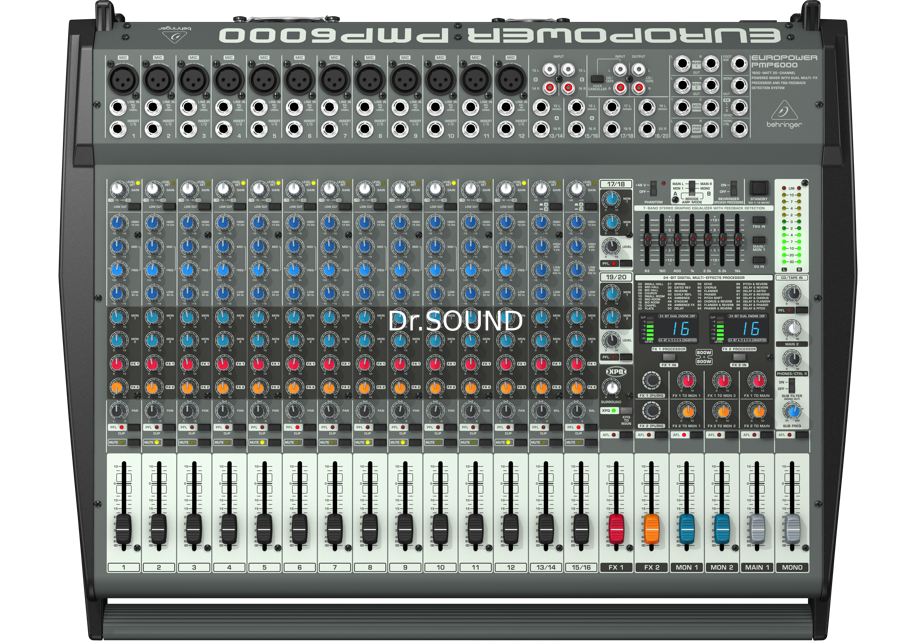Toggle the SUB FILTER ON/OFF switch

[792, 386]
